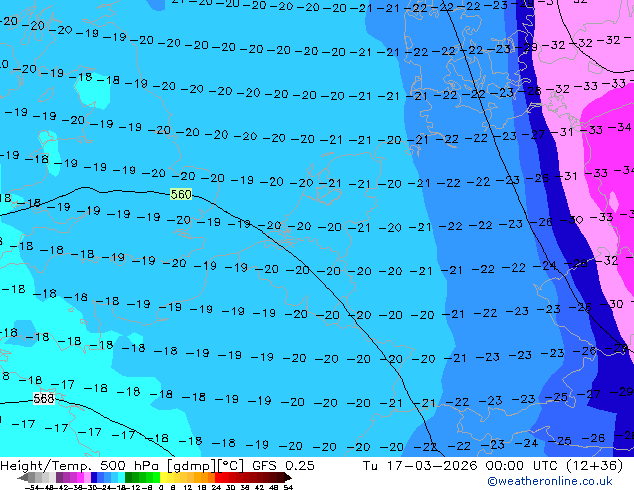The image size is (634, 490).
Task: Click the 'GFS 0.25' model label
Action: click(283, 466)
